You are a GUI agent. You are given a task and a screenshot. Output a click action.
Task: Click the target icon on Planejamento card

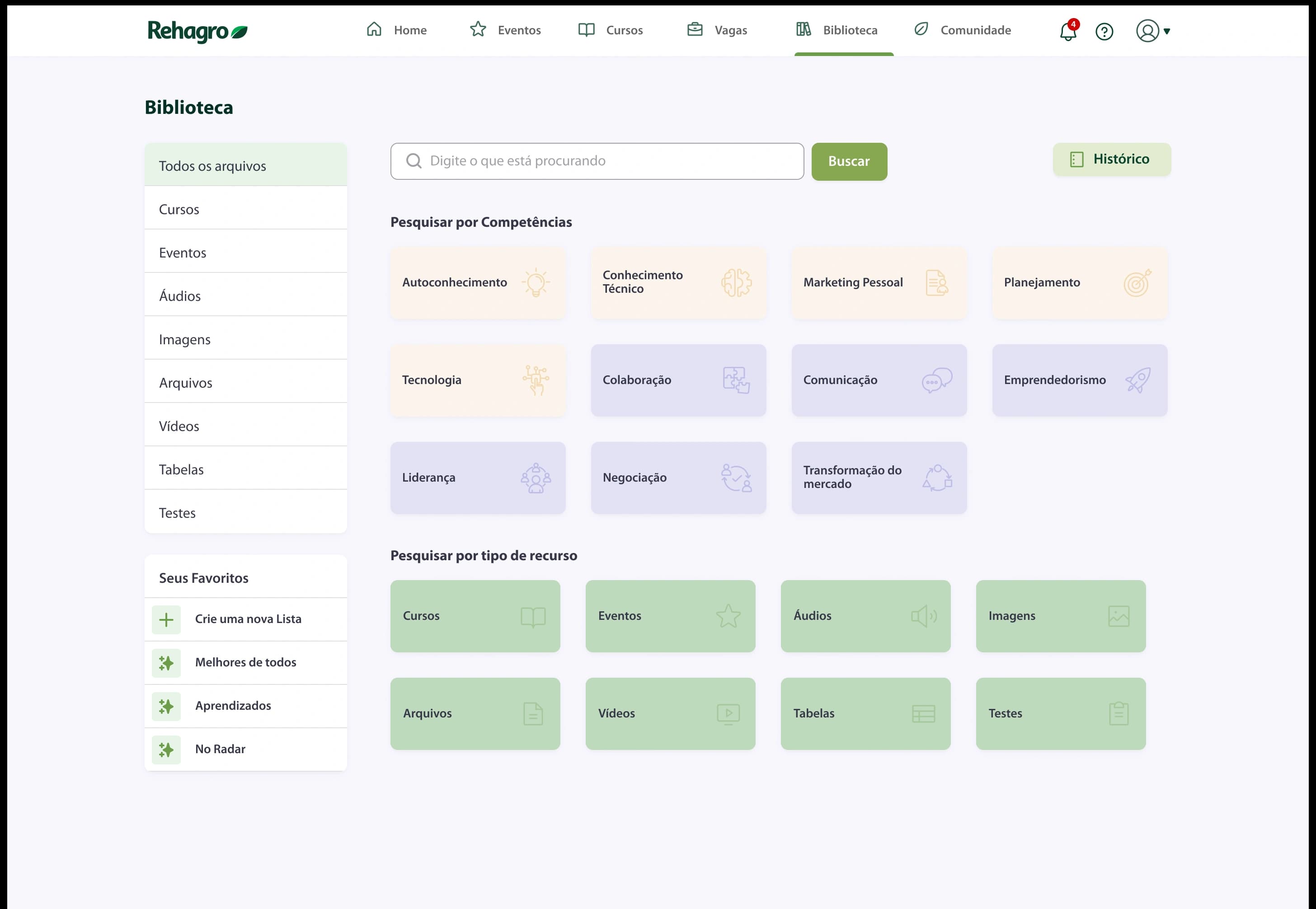[1137, 282]
